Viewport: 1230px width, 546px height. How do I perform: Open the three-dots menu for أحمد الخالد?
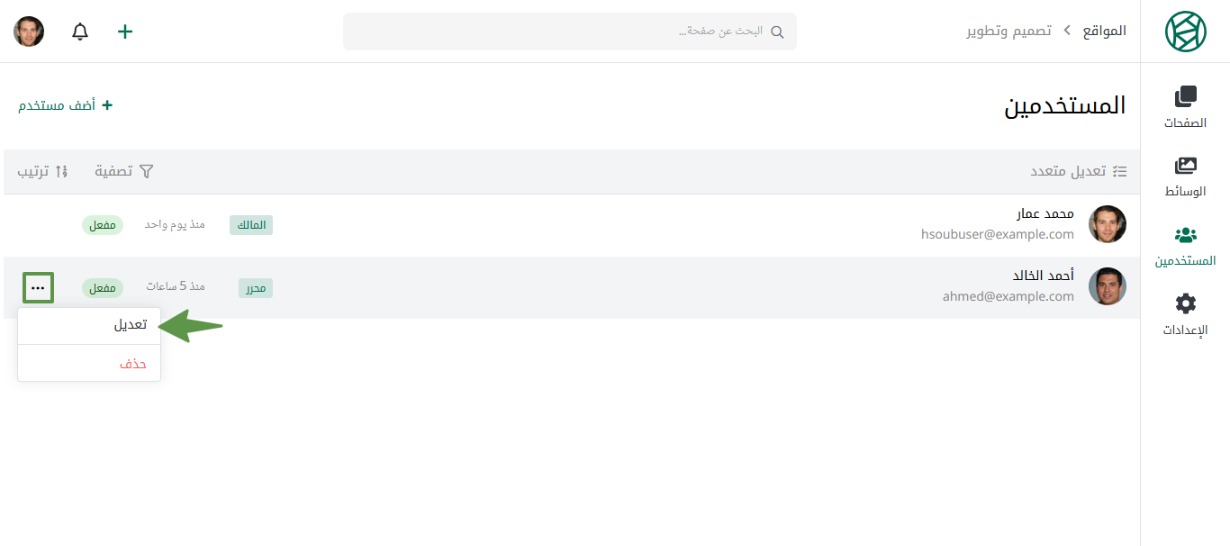(x=37, y=288)
